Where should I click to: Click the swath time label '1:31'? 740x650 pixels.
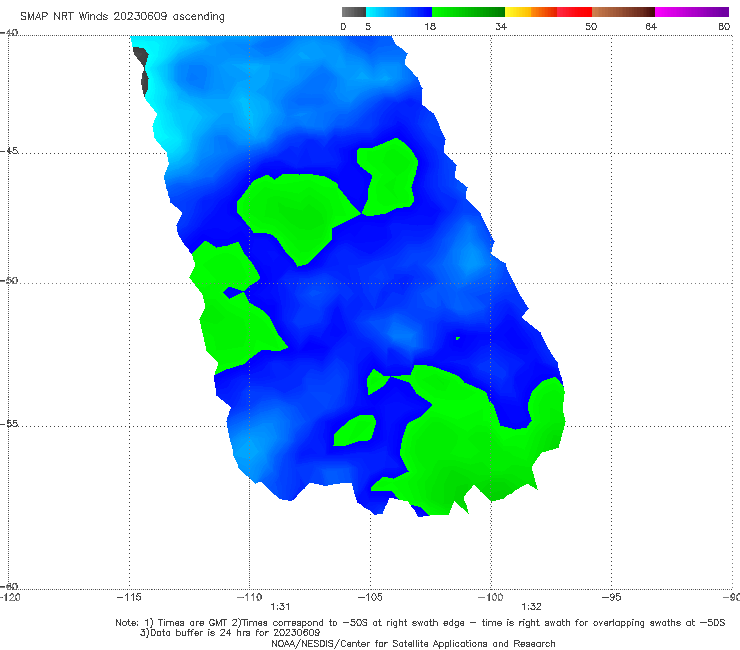[280, 607]
